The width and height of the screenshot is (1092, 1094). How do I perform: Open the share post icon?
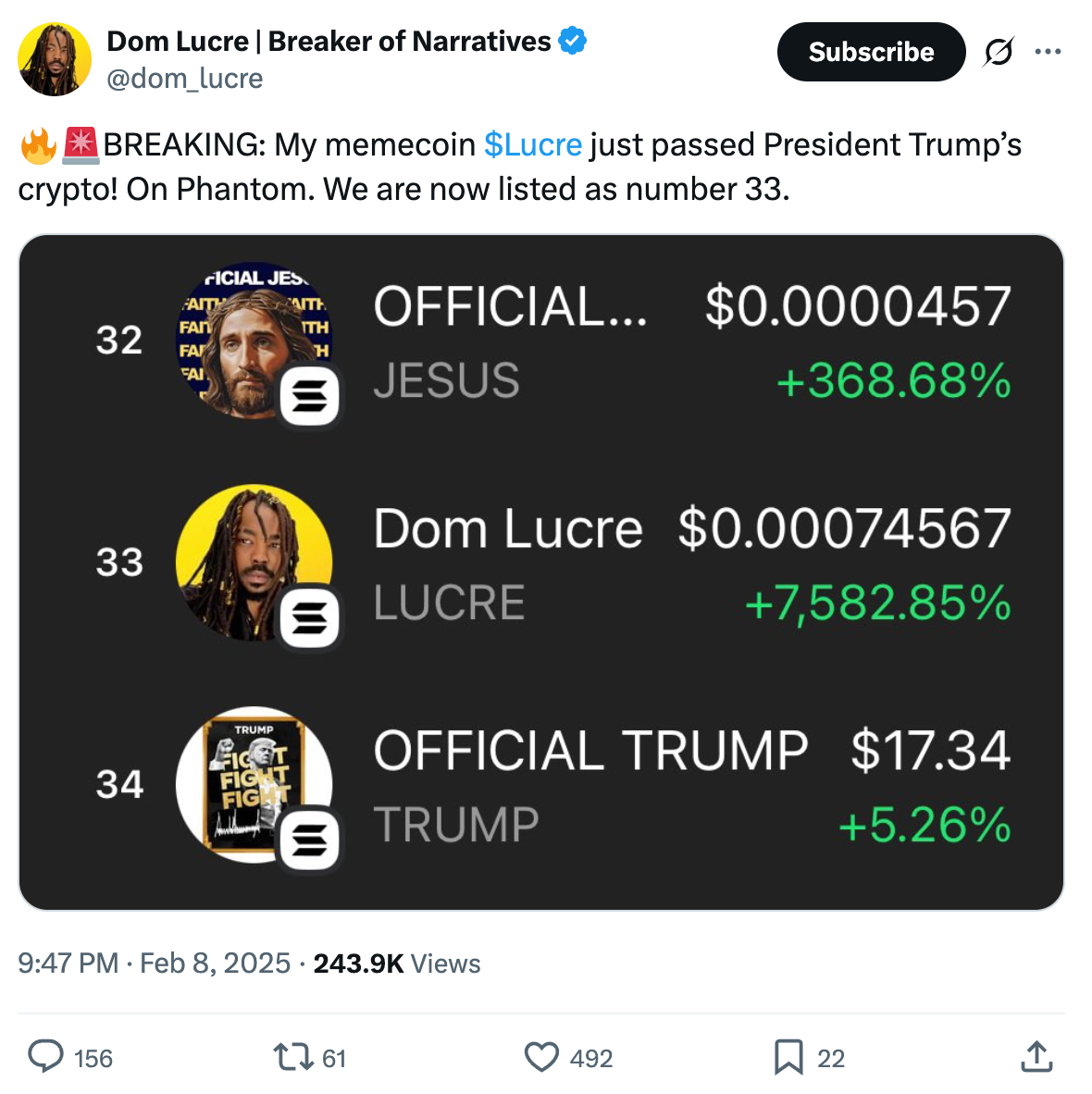coord(1036,1056)
